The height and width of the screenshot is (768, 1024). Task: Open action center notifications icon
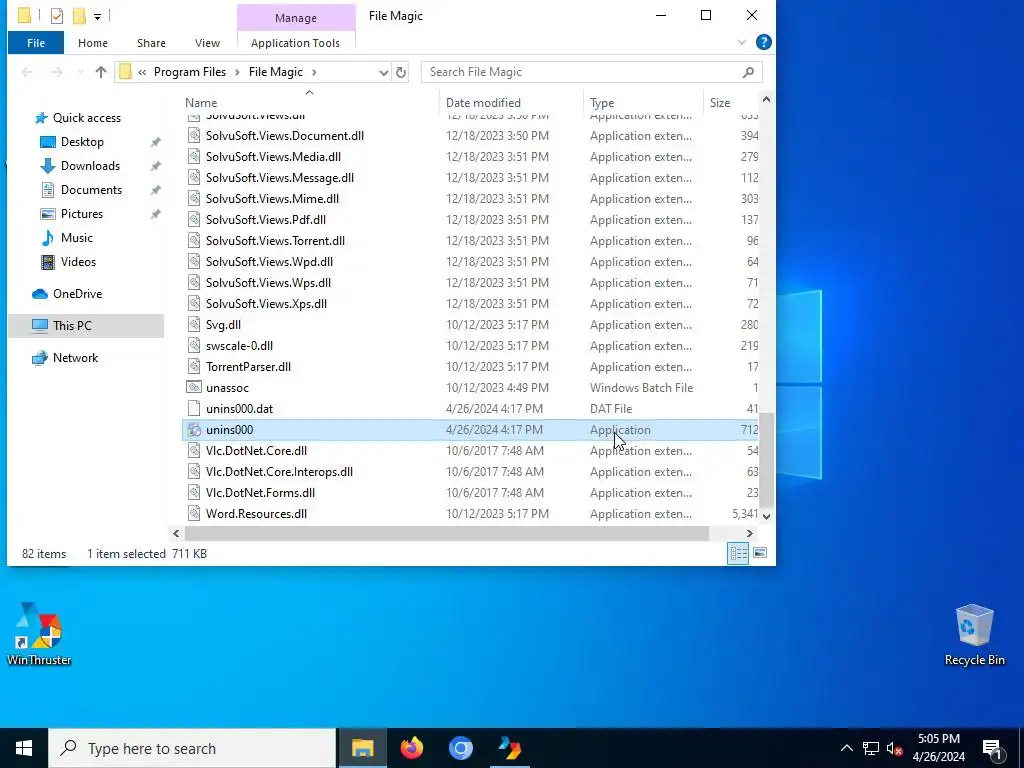[x=992, y=748]
